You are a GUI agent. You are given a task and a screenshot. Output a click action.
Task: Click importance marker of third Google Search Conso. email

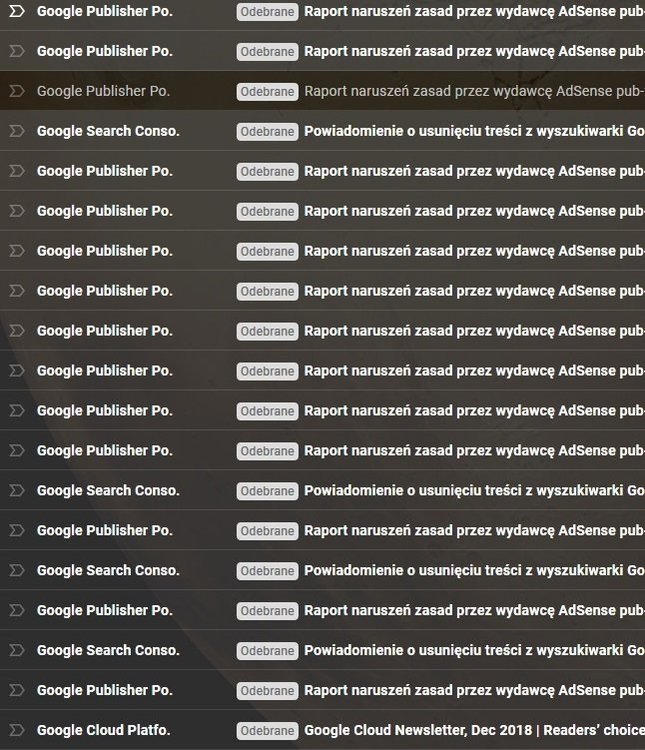[x=16, y=570]
